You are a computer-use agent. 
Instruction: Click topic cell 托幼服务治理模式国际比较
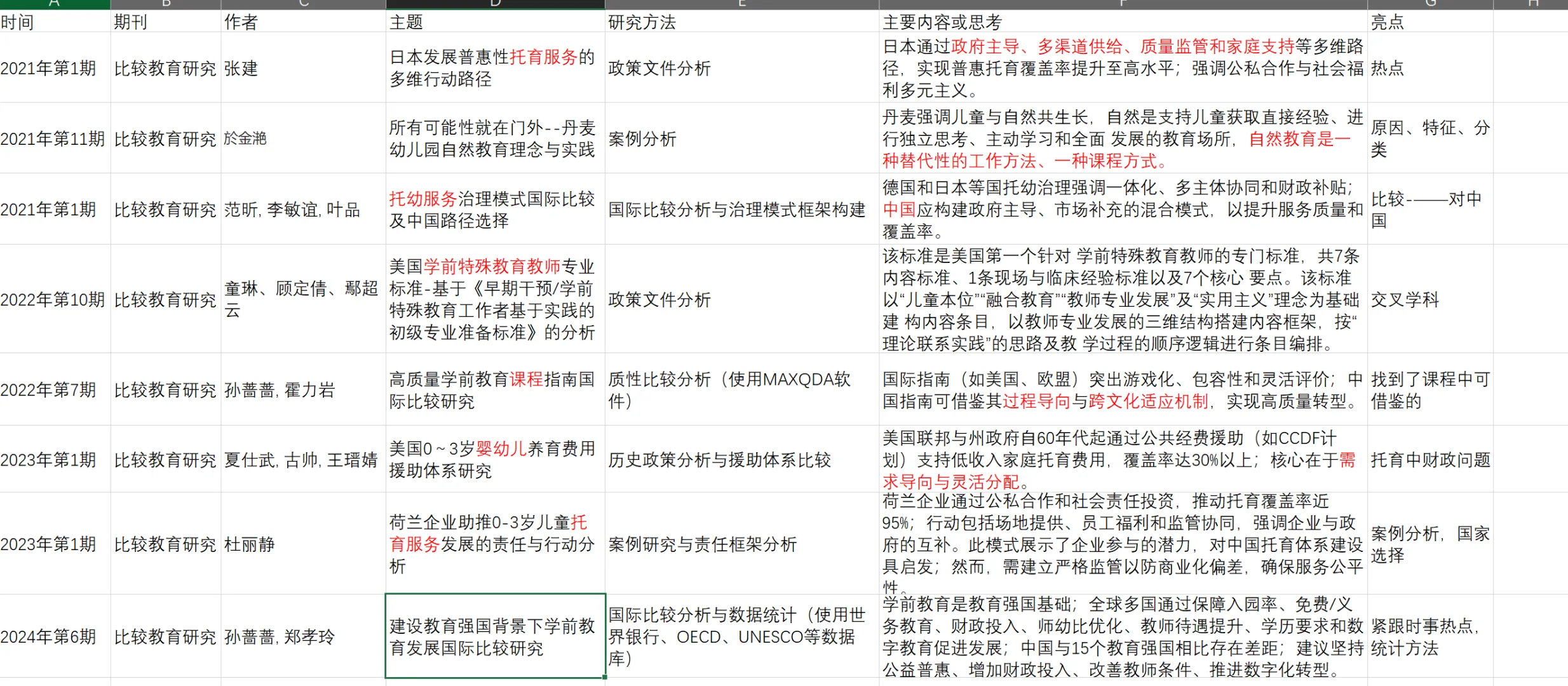click(495, 209)
